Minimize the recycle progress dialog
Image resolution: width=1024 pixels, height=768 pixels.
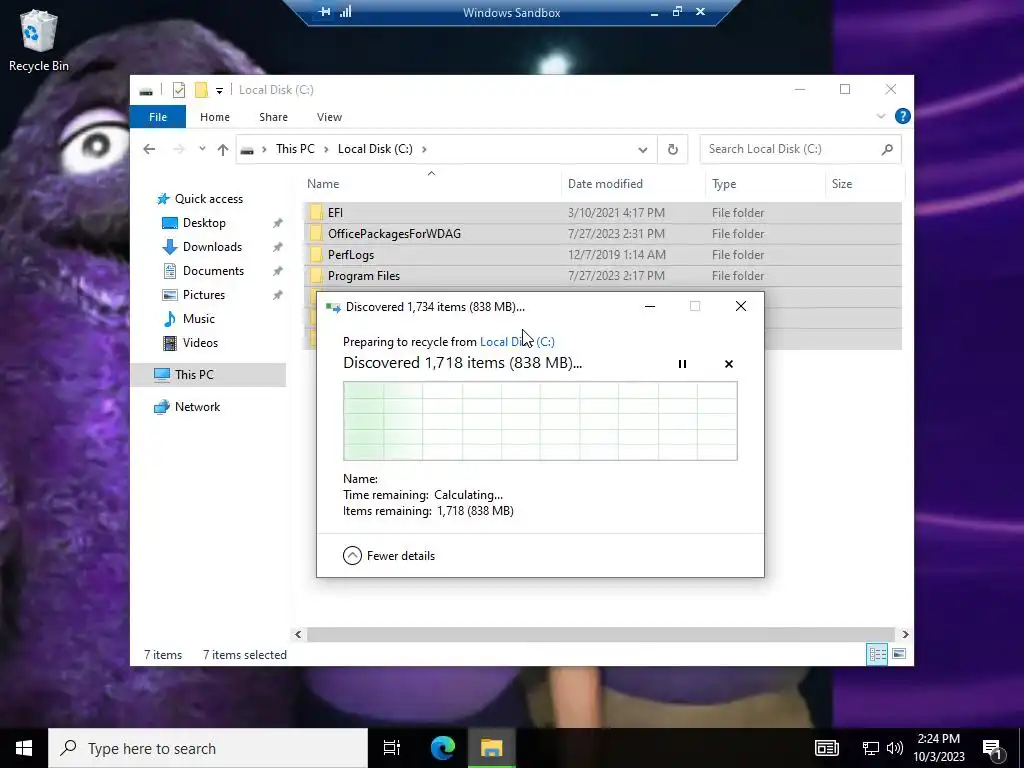click(650, 306)
